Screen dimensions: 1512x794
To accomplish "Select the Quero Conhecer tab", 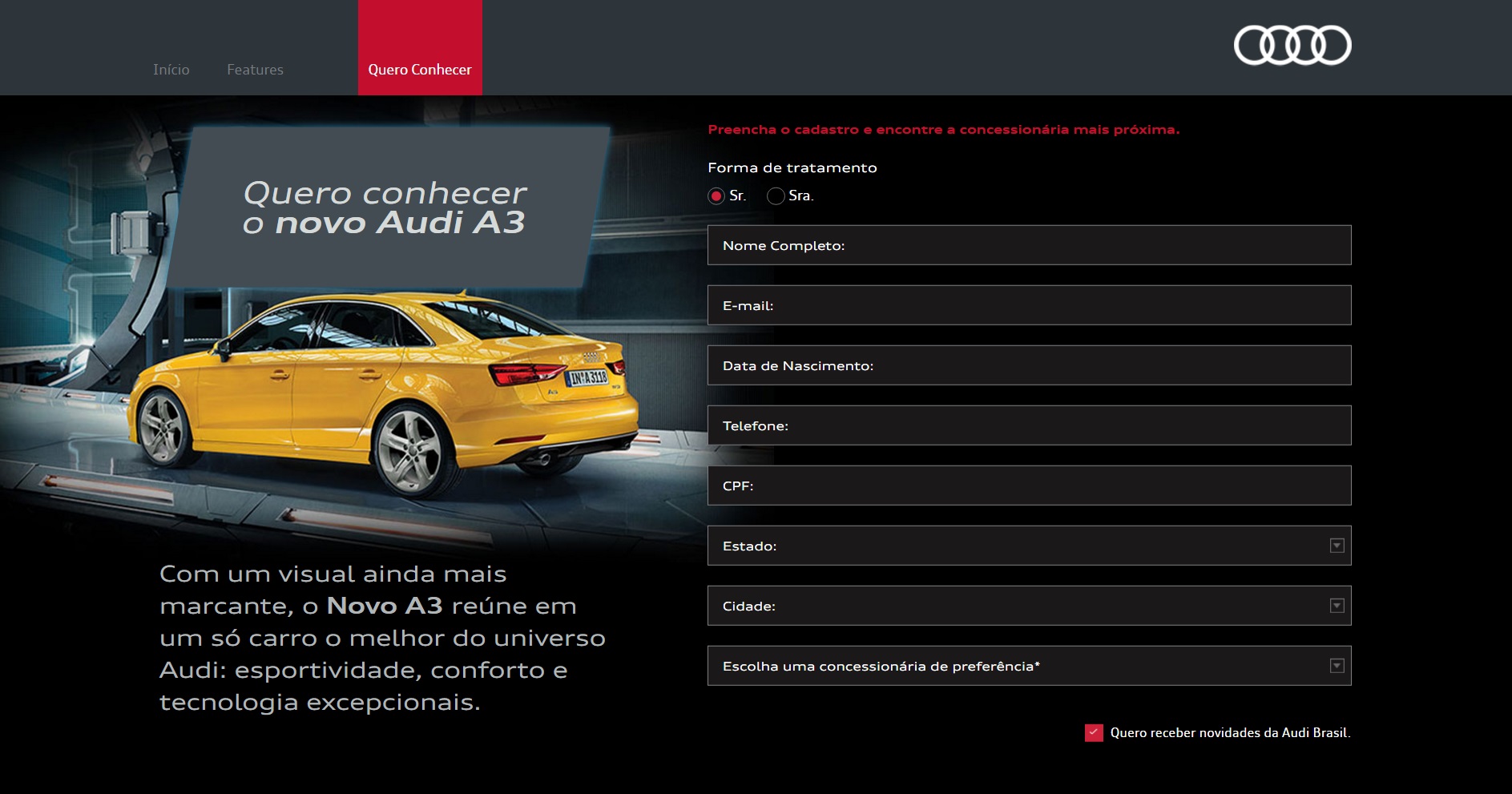I will (420, 68).
